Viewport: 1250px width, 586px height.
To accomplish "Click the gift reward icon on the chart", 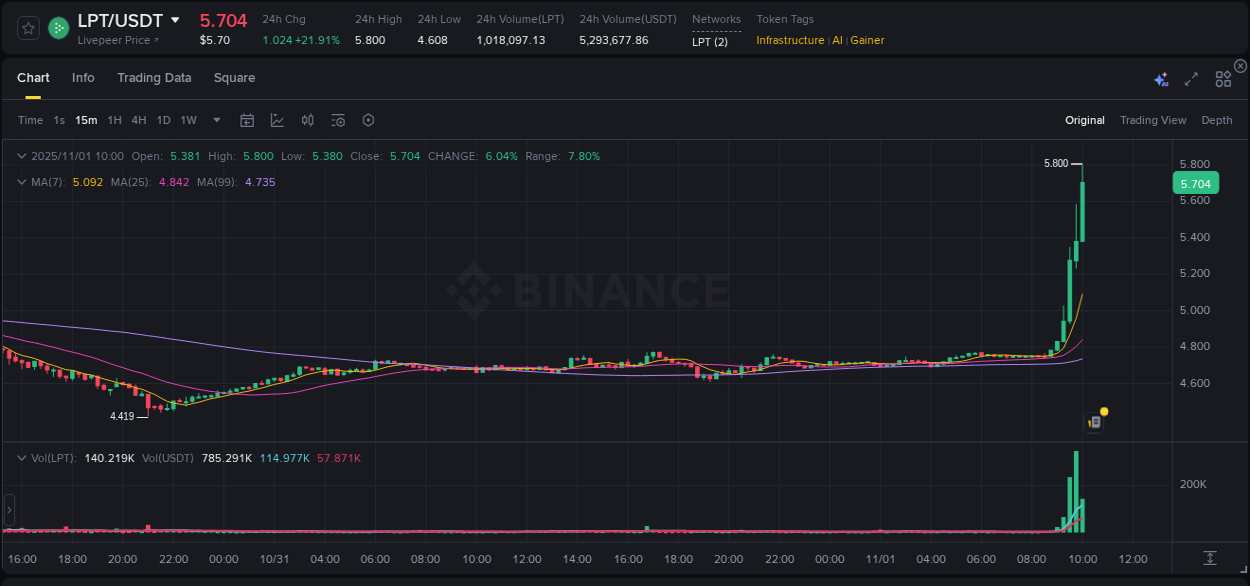I will [1094, 420].
